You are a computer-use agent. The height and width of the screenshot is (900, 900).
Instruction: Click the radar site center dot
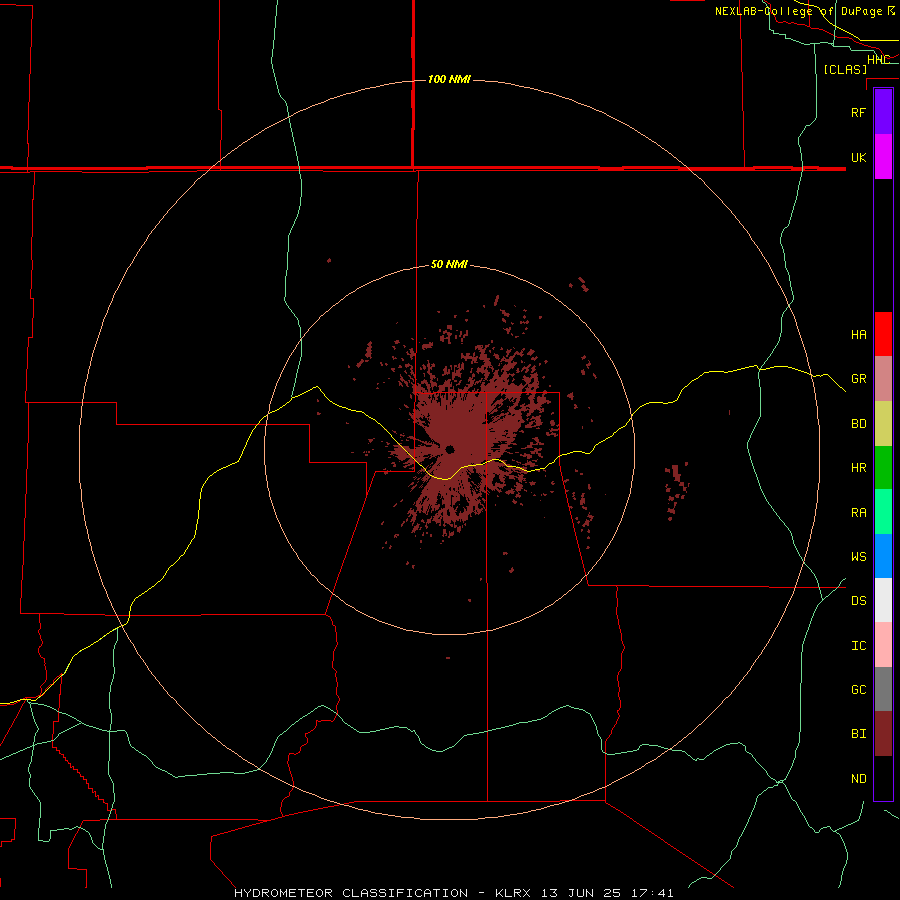tap(449, 449)
